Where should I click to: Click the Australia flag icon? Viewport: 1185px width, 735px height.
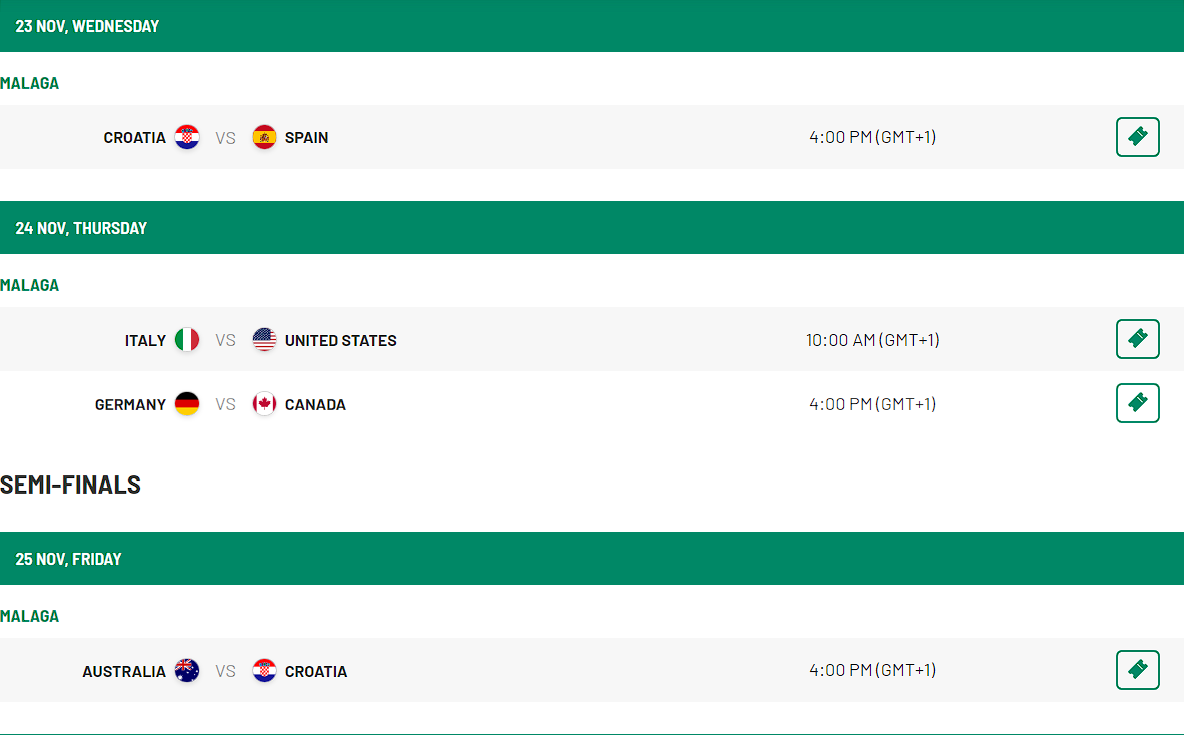(x=187, y=671)
